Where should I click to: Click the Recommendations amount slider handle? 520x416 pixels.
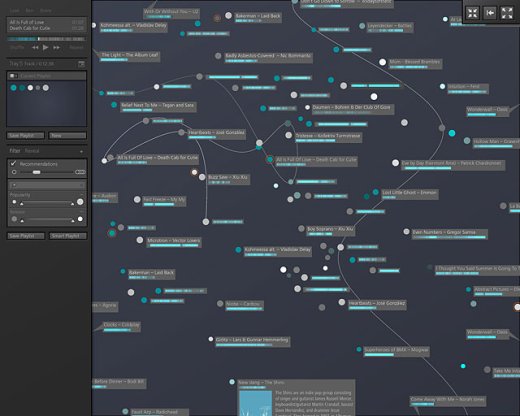tap(36, 172)
